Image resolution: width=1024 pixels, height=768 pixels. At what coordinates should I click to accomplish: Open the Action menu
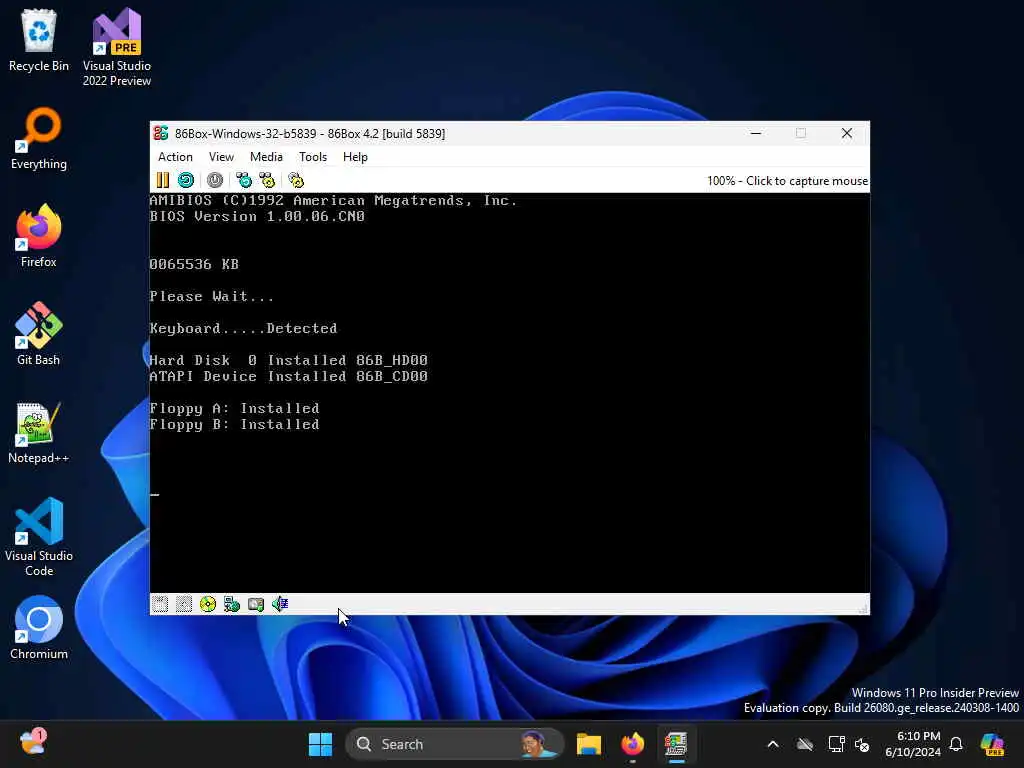(175, 157)
